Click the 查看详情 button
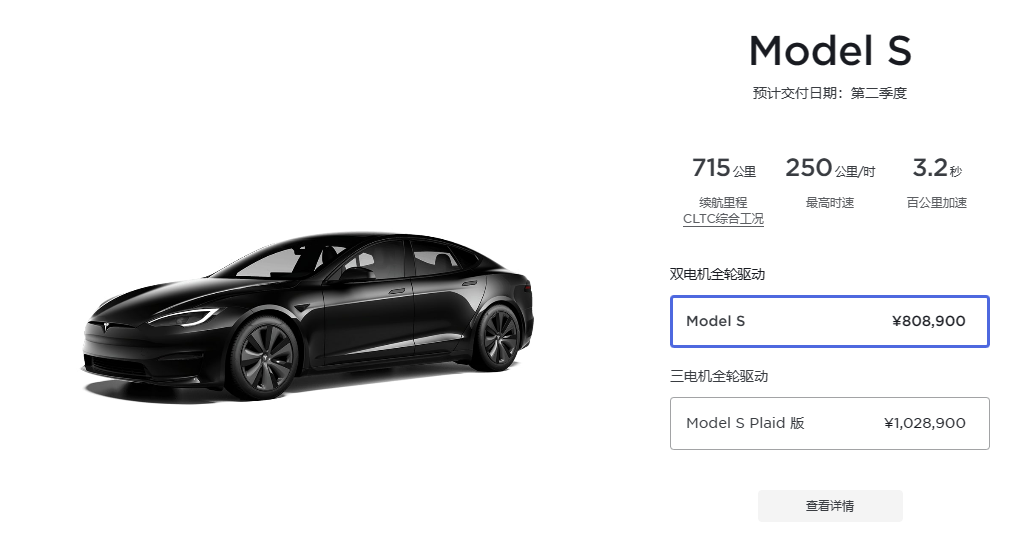This screenshot has width=1035, height=550. pyautogui.click(x=830, y=506)
